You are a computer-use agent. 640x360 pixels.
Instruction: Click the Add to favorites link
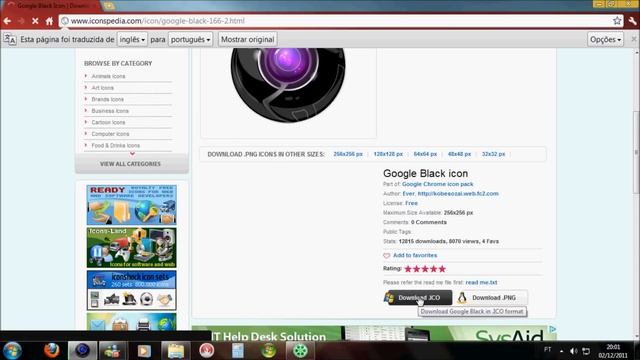pos(415,255)
